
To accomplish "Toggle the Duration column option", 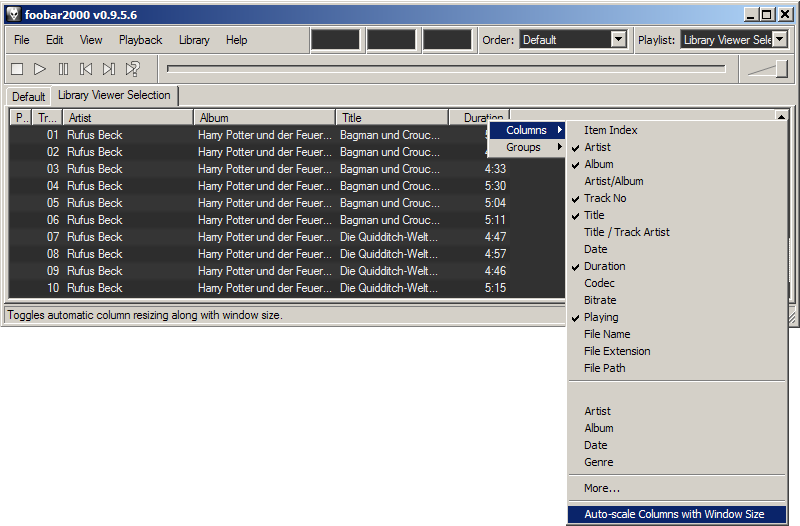I will pos(677,266).
